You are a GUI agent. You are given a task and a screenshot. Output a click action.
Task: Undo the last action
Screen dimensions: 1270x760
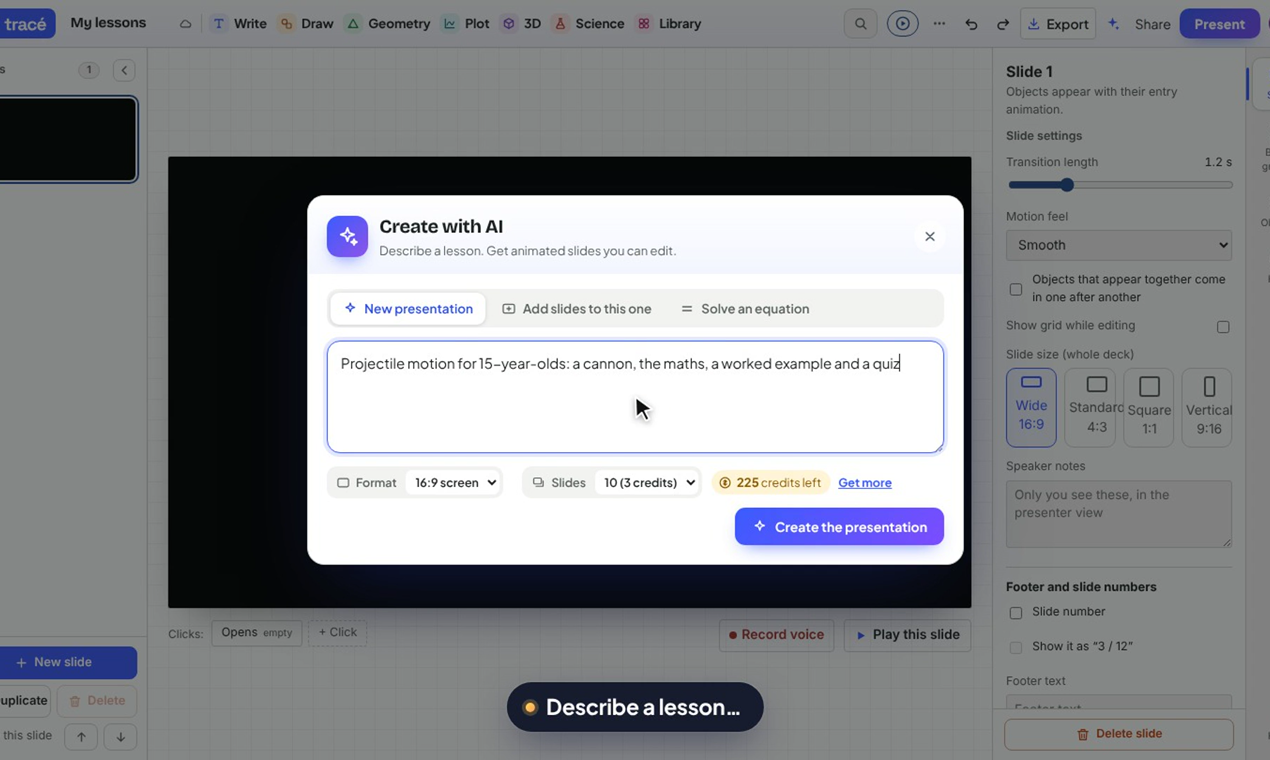(x=971, y=24)
